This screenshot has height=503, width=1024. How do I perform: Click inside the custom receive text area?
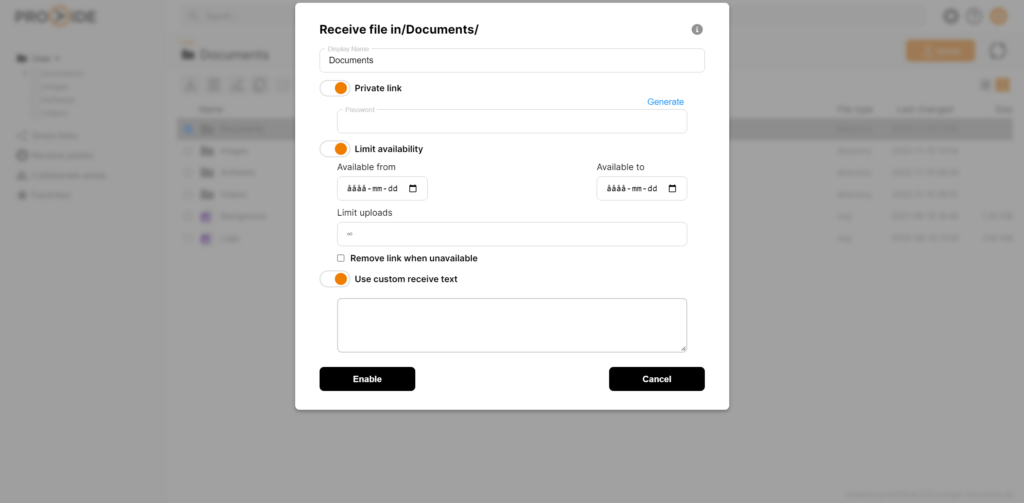[x=512, y=325]
